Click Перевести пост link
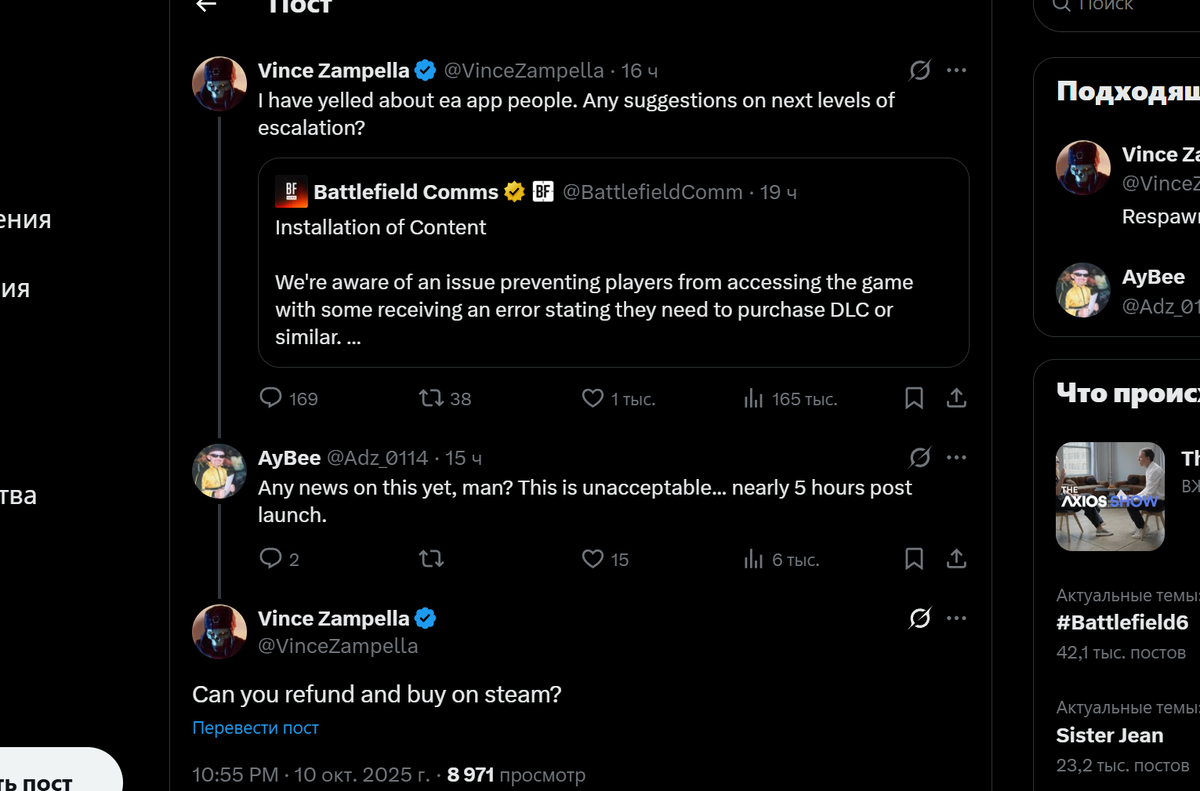The image size is (1200, 791). (255, 728)
